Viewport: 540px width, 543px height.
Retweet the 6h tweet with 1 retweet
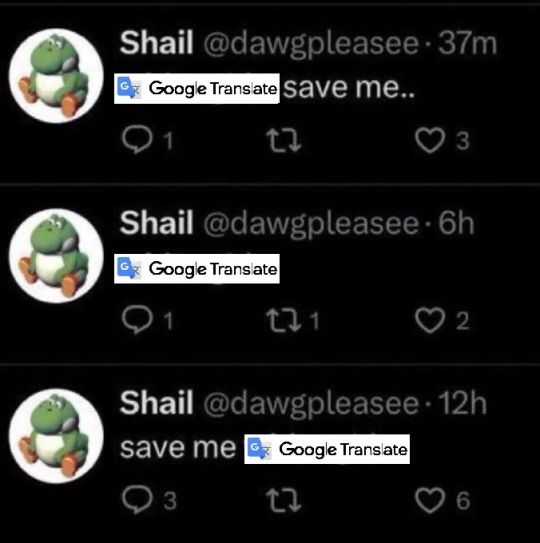tap(284, 321)
